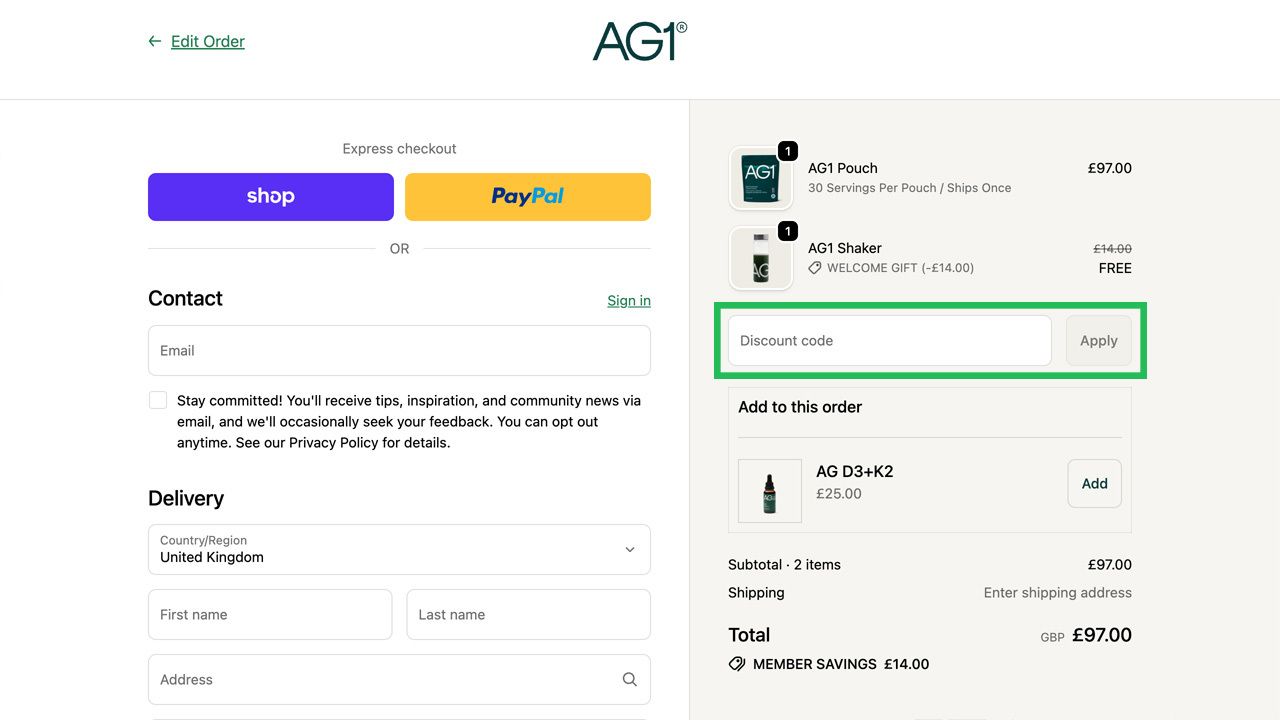Screen dimensions: 1280x720
Task: Click the member savings tags icon
Action: [x=737, y=663]
